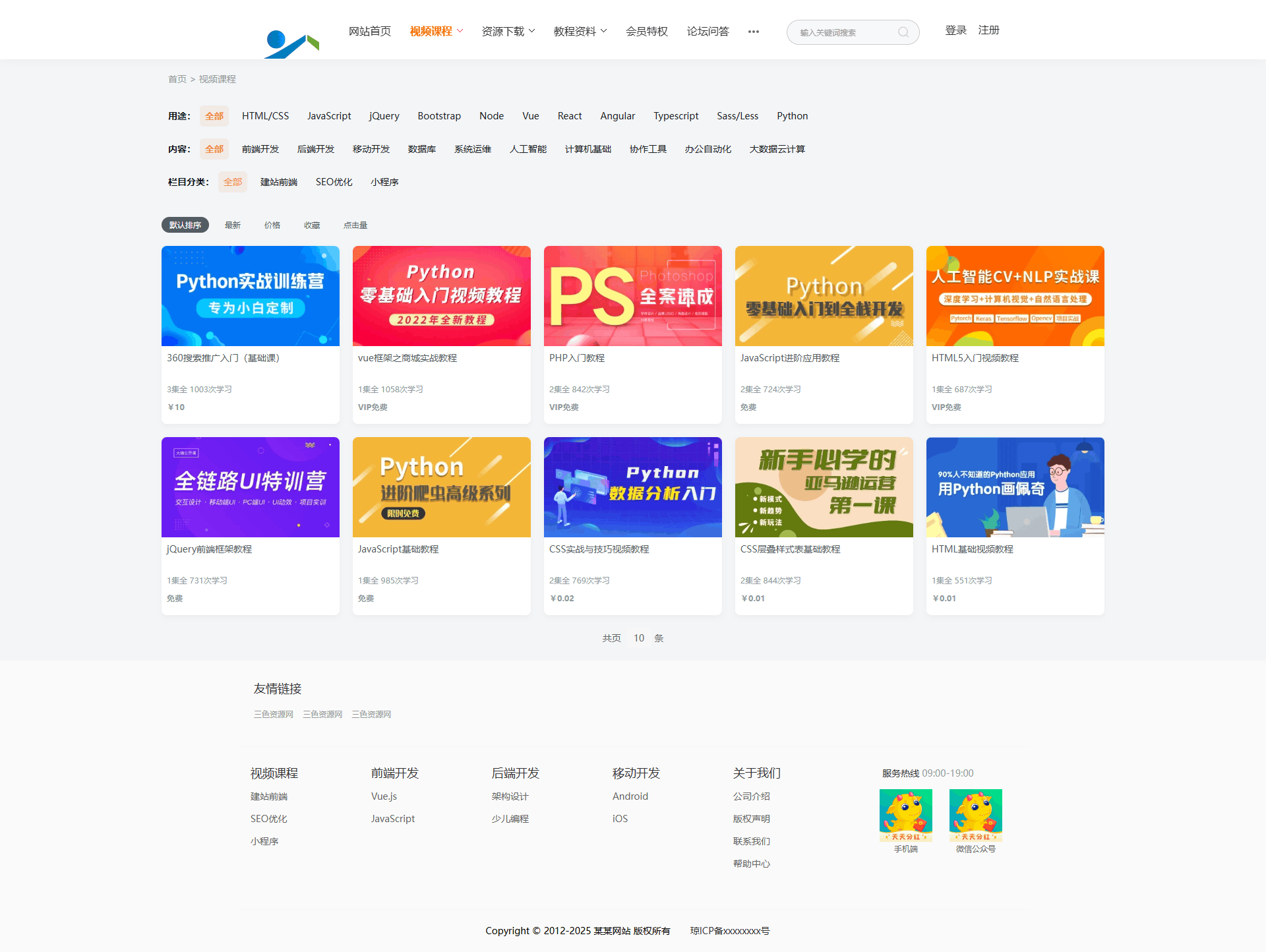
Task: Click the keyword search input field
Action: 844,32
